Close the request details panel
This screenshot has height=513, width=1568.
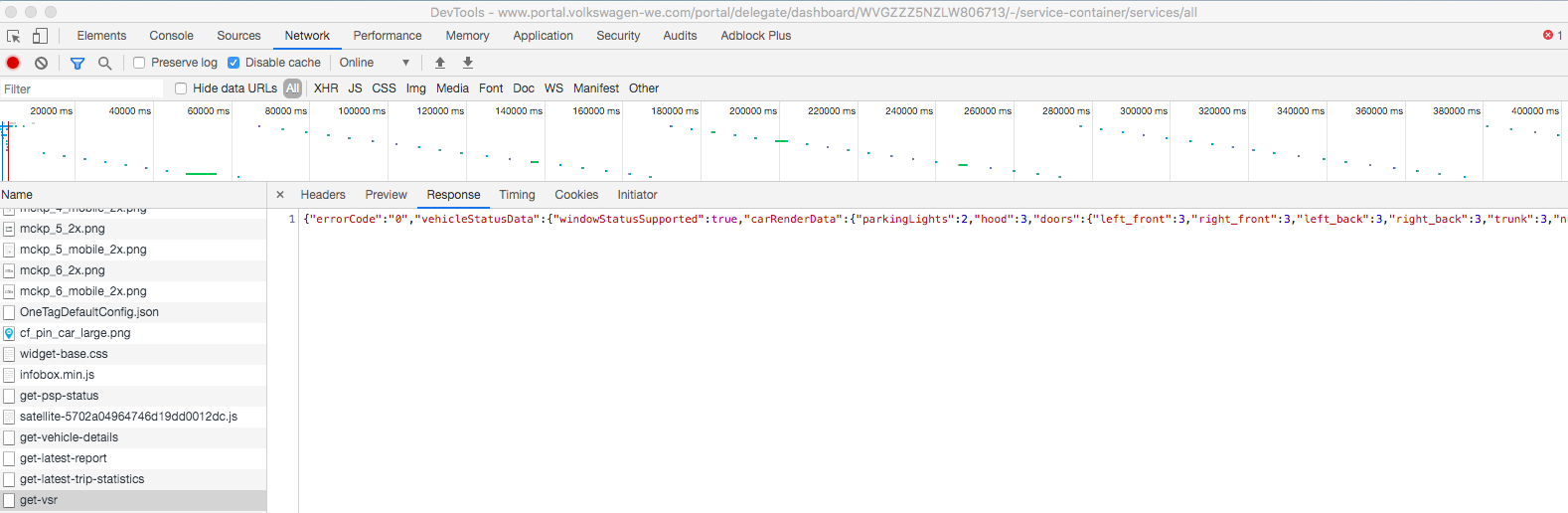click(x=280, y=195)
